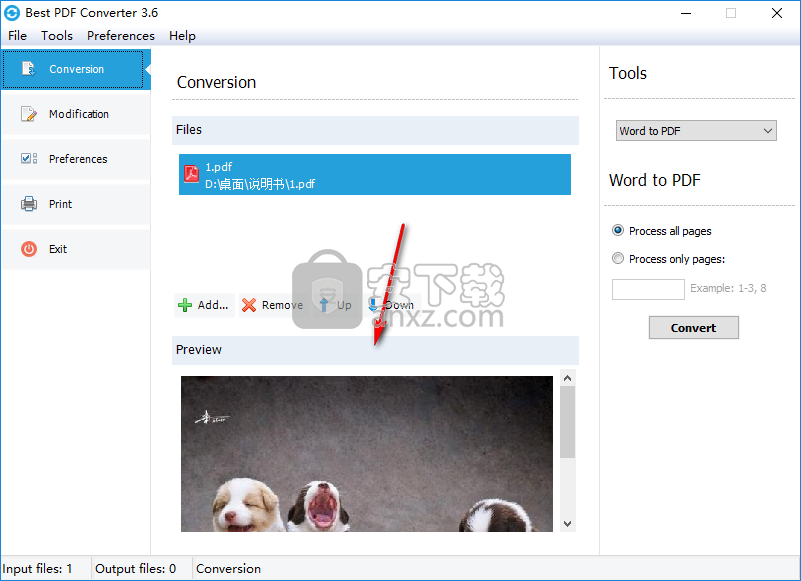Click the Convert button
This screenshot has width=801, height=581.
pos(694,328)
